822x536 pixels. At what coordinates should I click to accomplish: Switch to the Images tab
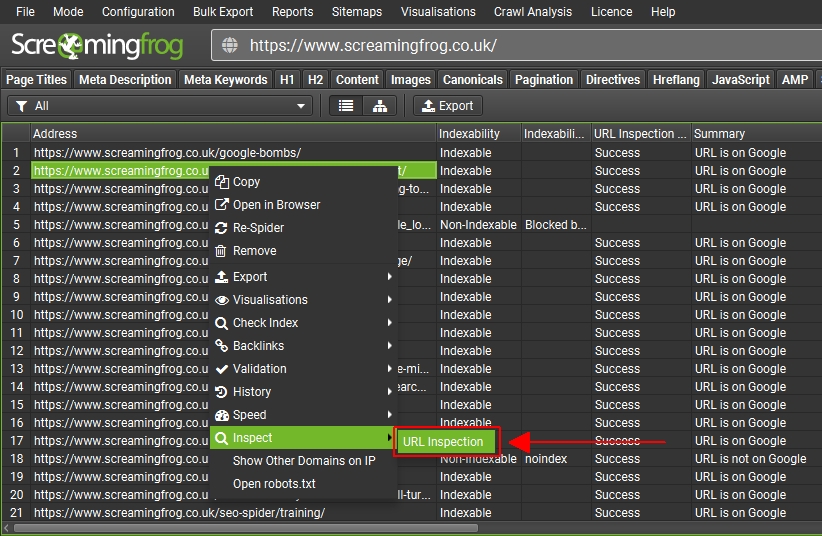[x=410, y=80]
